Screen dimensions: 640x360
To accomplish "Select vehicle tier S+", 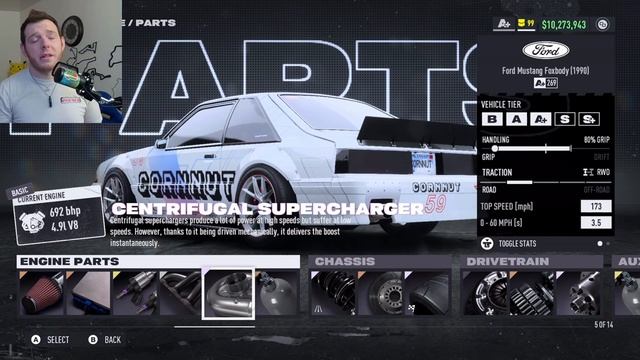I will click(589, 119).
